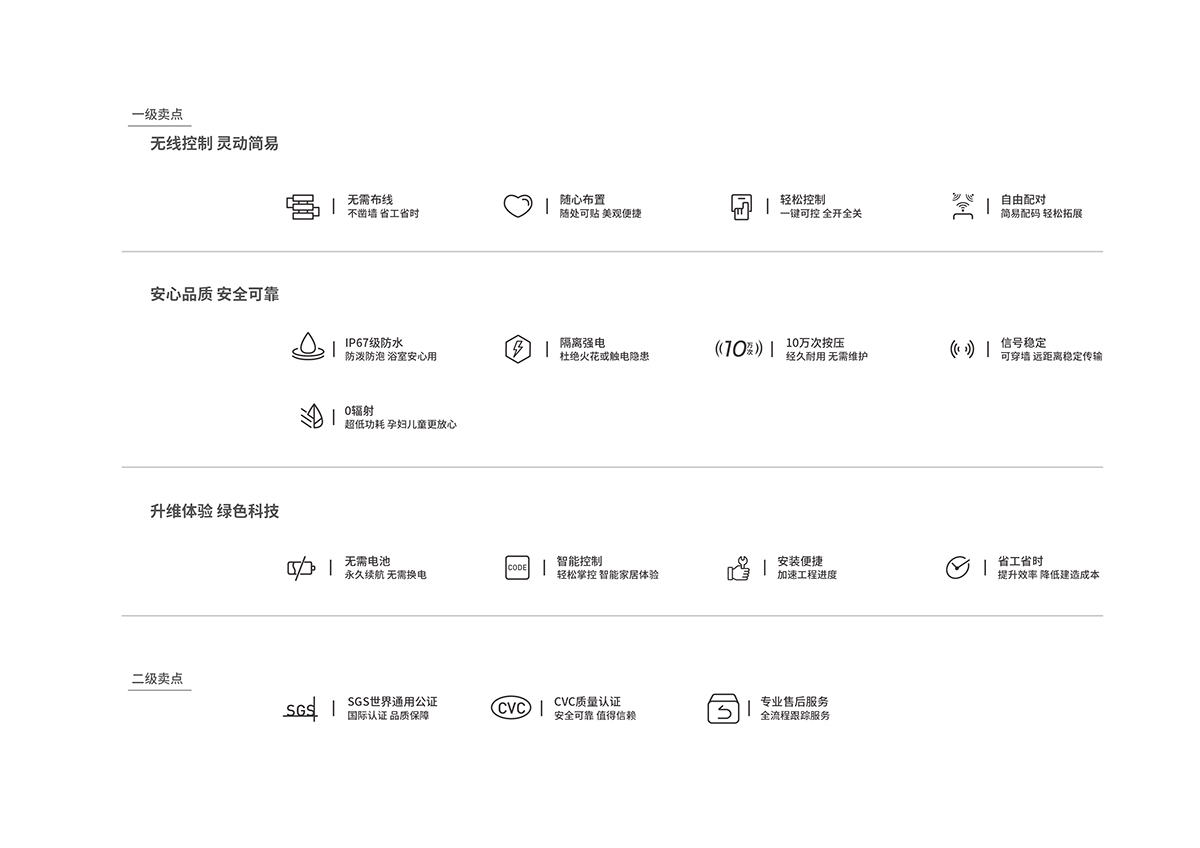Click the wireless pairing icon for 自由配对
Image resolution: width=1200 pixels, height=848 pixels.
pos(963,206)
